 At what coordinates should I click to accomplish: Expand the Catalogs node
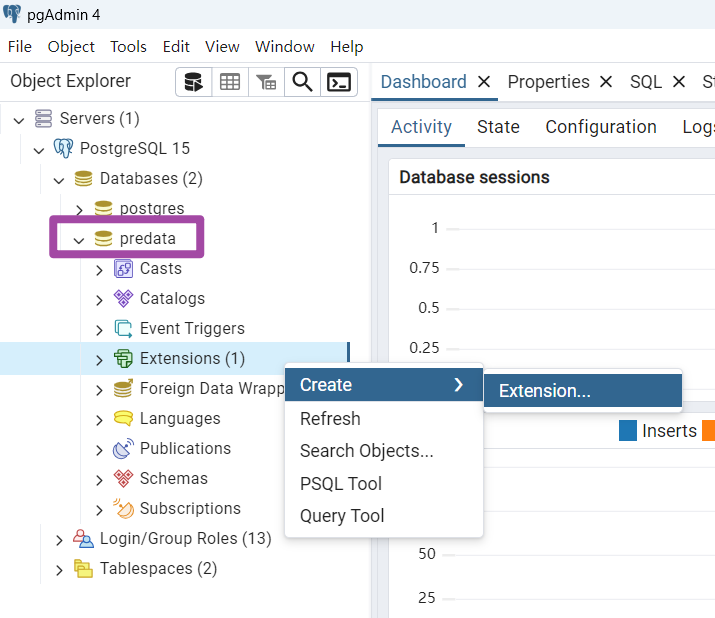click(99, 300)
